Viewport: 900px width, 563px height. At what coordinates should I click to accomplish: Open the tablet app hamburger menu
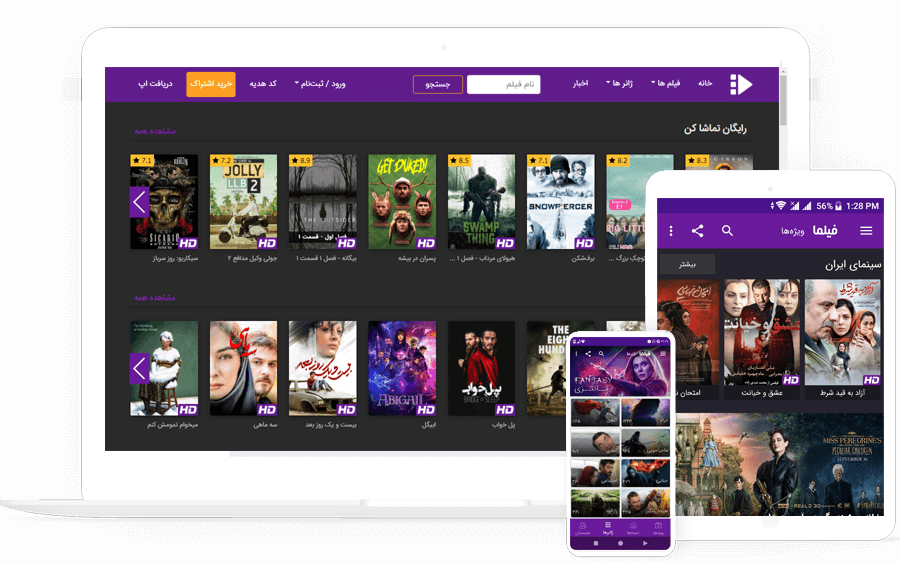(x=866, y=231)
